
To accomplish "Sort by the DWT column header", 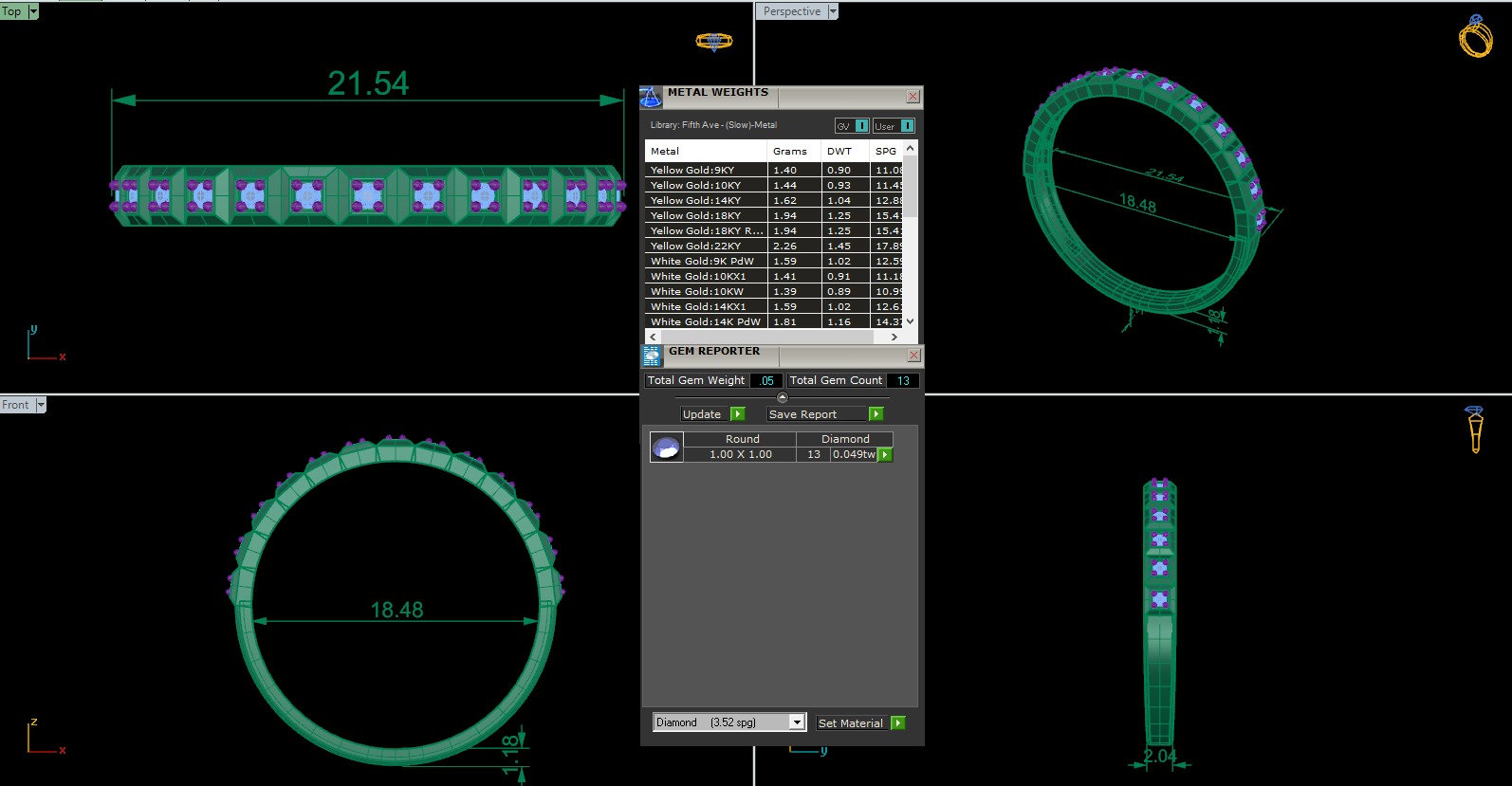I will pyautogui.click(x=845, y=151).
